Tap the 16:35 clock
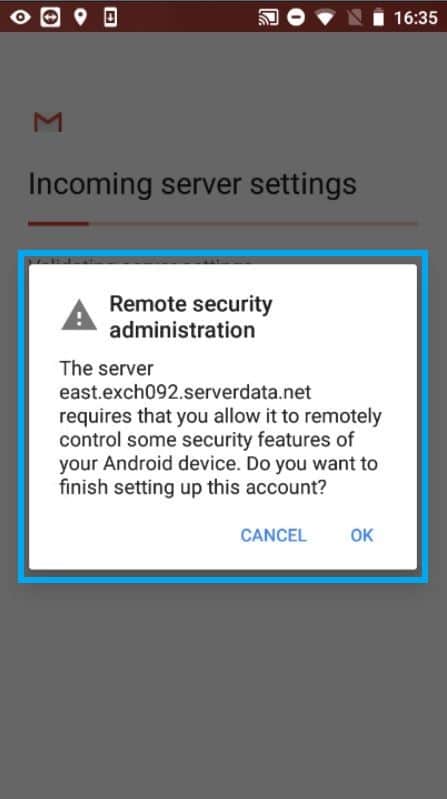The height and width of the screenshot is (799, 447). pyautogui.click(x=415, y=18)
